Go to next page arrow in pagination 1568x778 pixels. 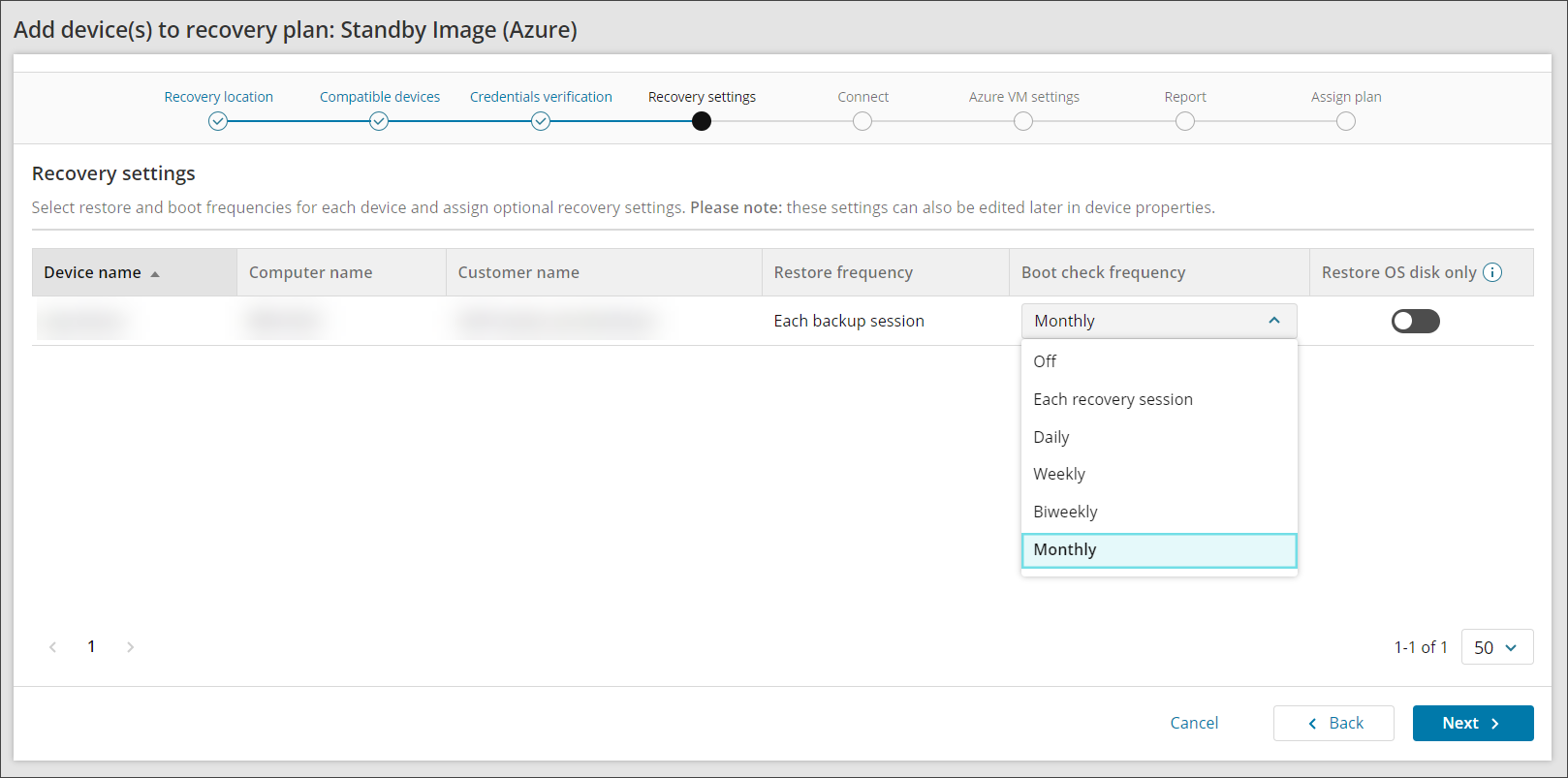[x=130, y=647]
